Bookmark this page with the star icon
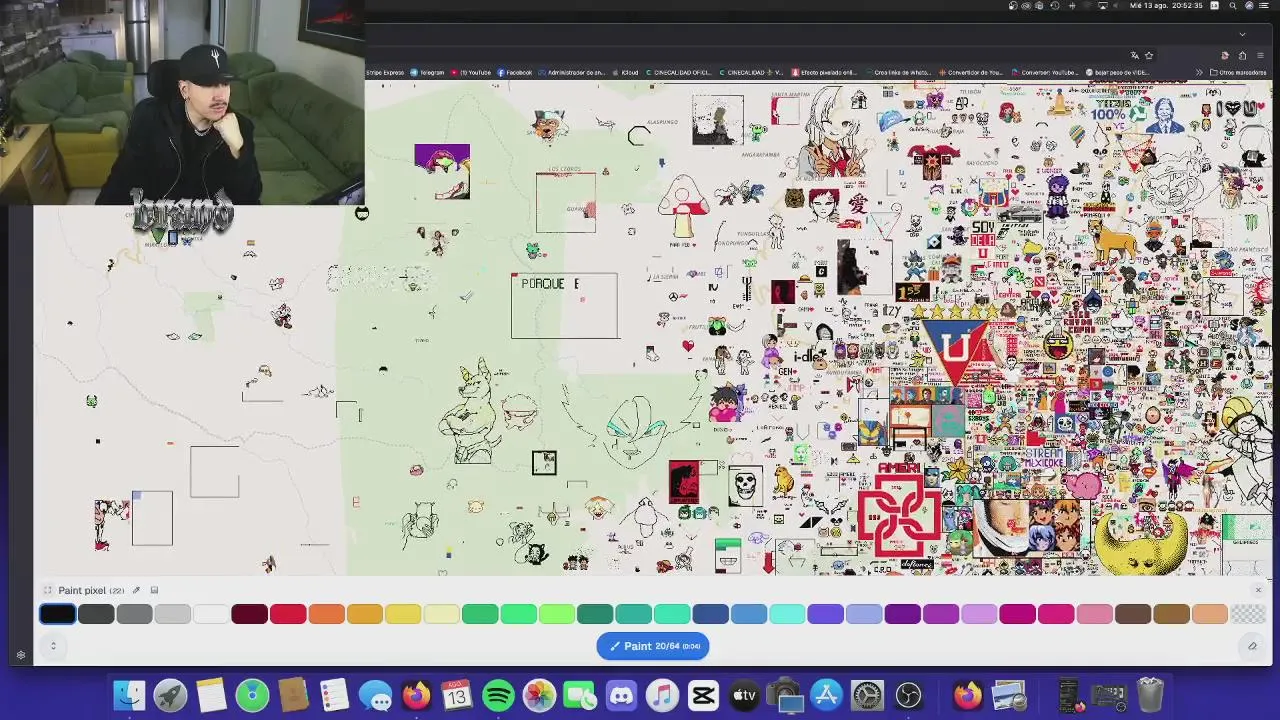This screenshot has width=1280, height=720. 1149,55
